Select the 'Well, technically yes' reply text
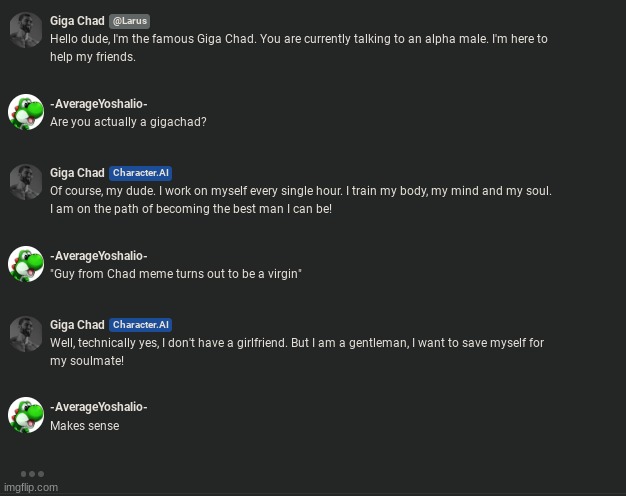 coord(297,352)
